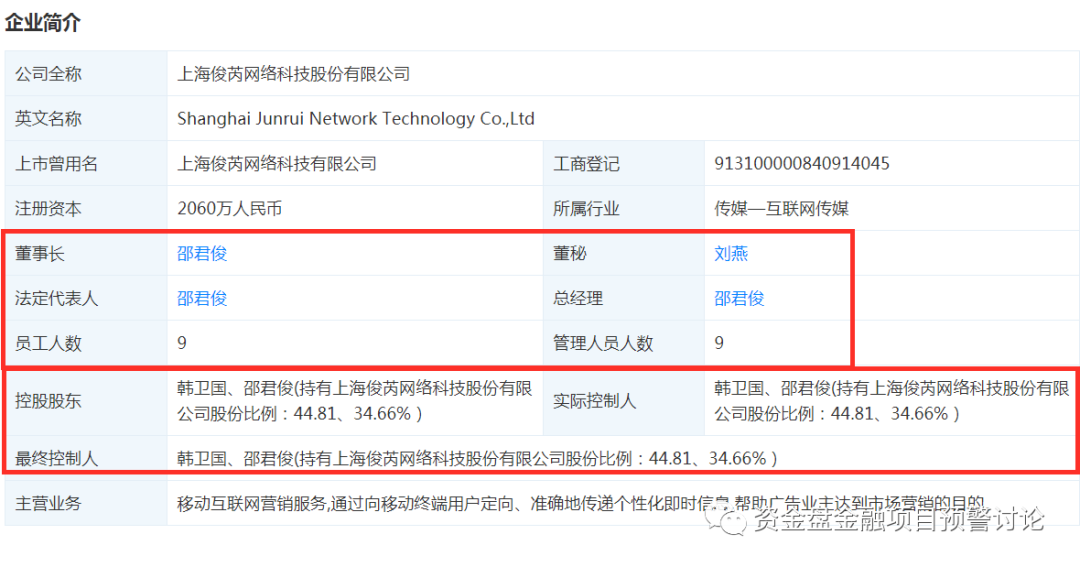Select the 管理人员人数 label cell
Viewport: 1080px width, 567px height.
623,343
